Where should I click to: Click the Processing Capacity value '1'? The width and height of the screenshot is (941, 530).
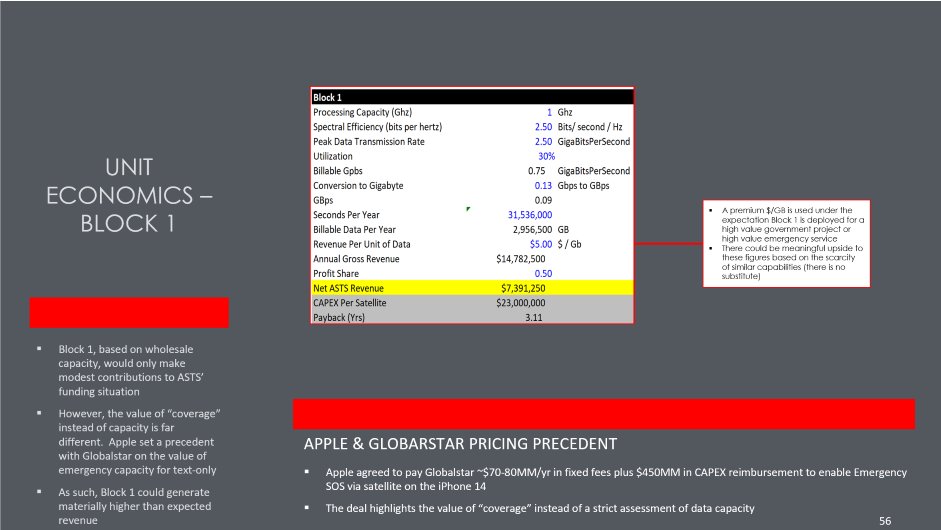tap(549, 112)
